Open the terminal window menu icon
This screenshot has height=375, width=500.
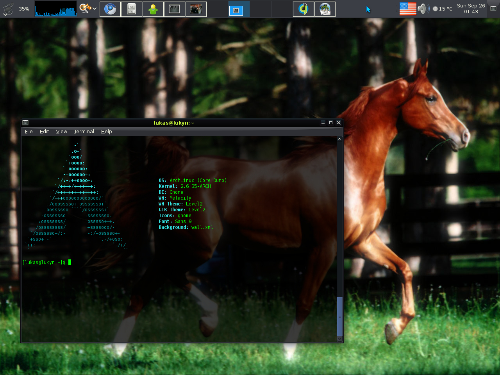click(x=25, y=123)
